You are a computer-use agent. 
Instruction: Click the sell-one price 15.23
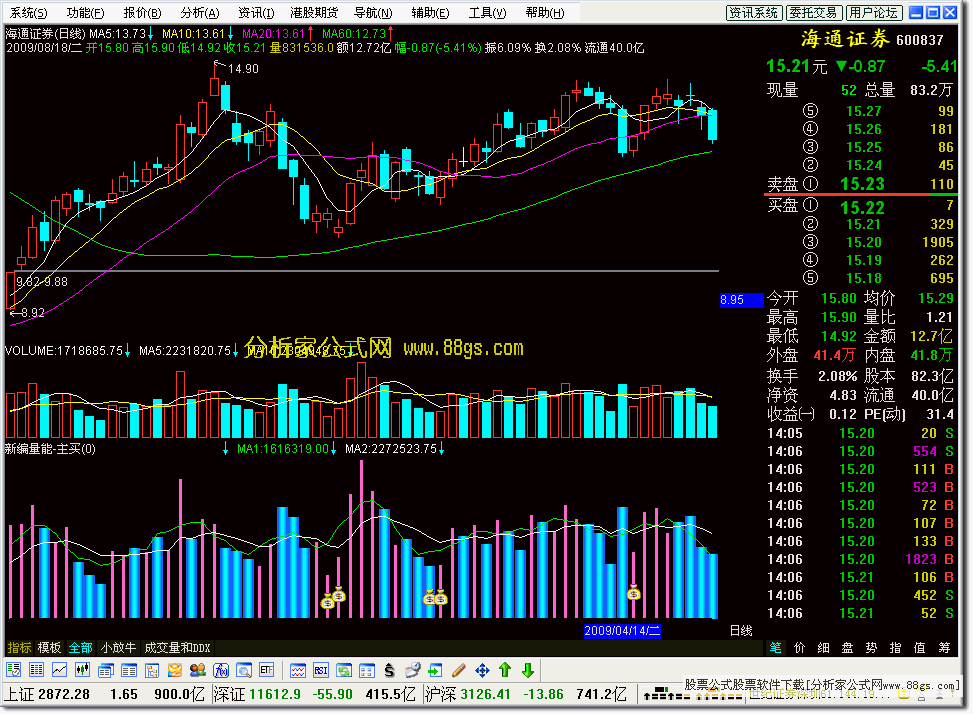(x=862, y=184)
